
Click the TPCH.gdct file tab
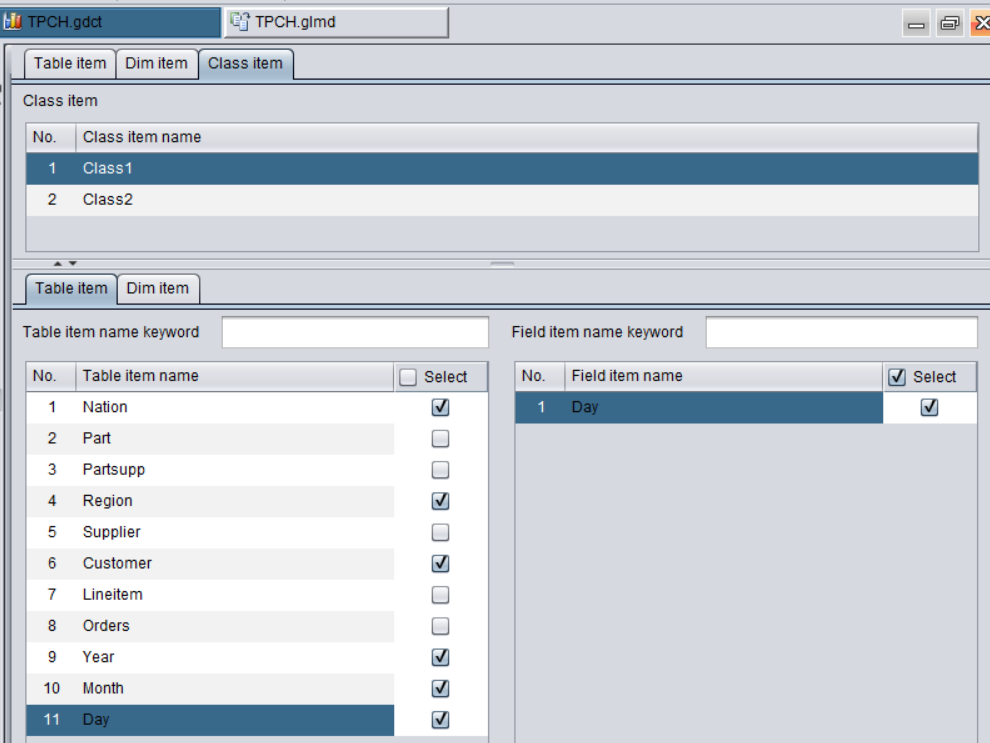coord(110,22)
